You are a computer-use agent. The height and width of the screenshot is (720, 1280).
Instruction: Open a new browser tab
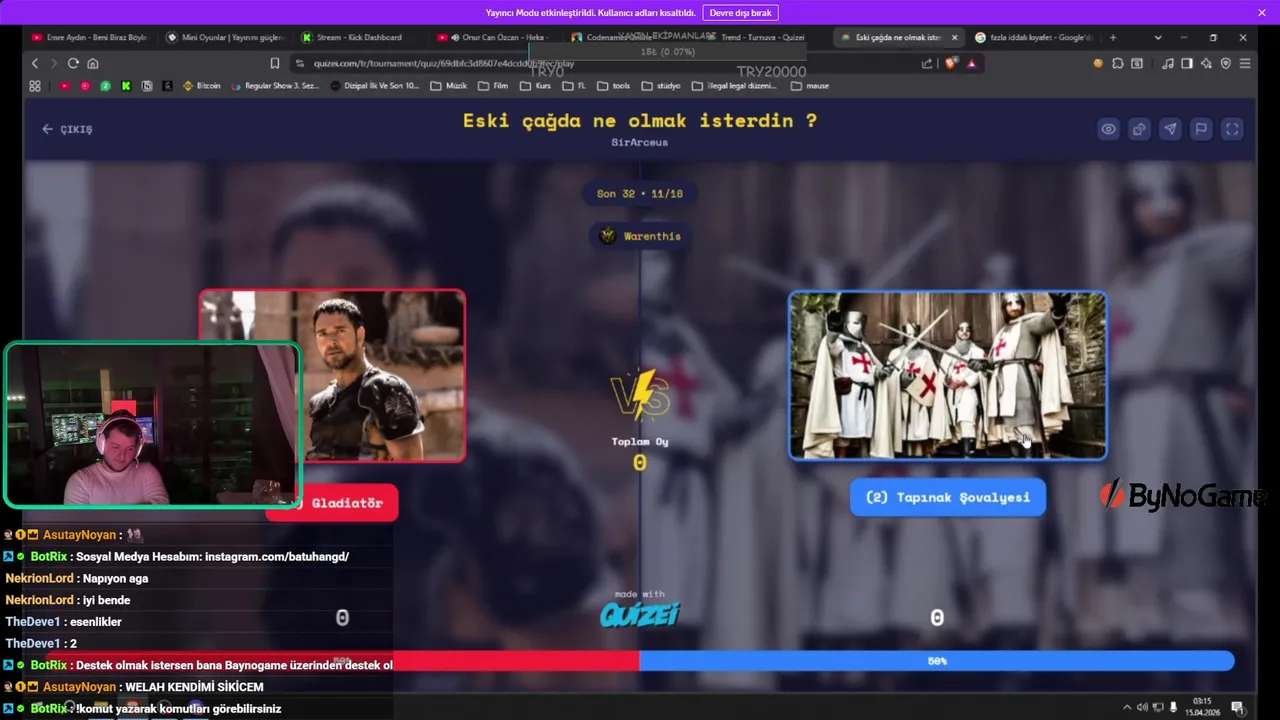click(1112, 37)
